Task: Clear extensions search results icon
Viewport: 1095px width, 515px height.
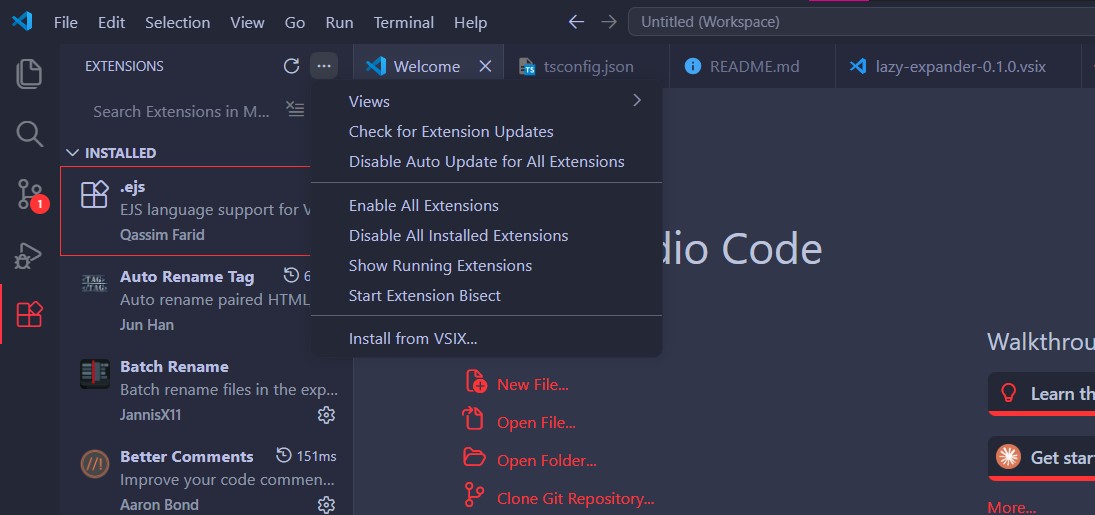Action: pos(295,110)
